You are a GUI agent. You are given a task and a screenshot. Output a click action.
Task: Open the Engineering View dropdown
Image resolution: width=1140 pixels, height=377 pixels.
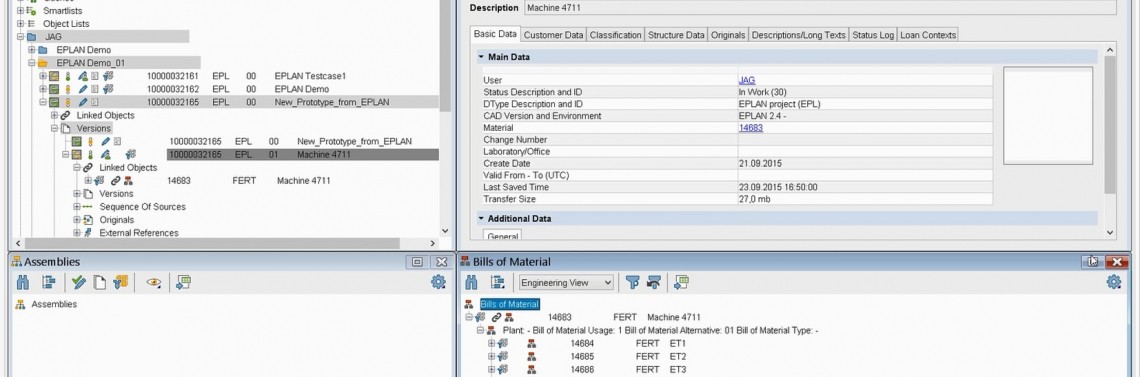[566, 283]
